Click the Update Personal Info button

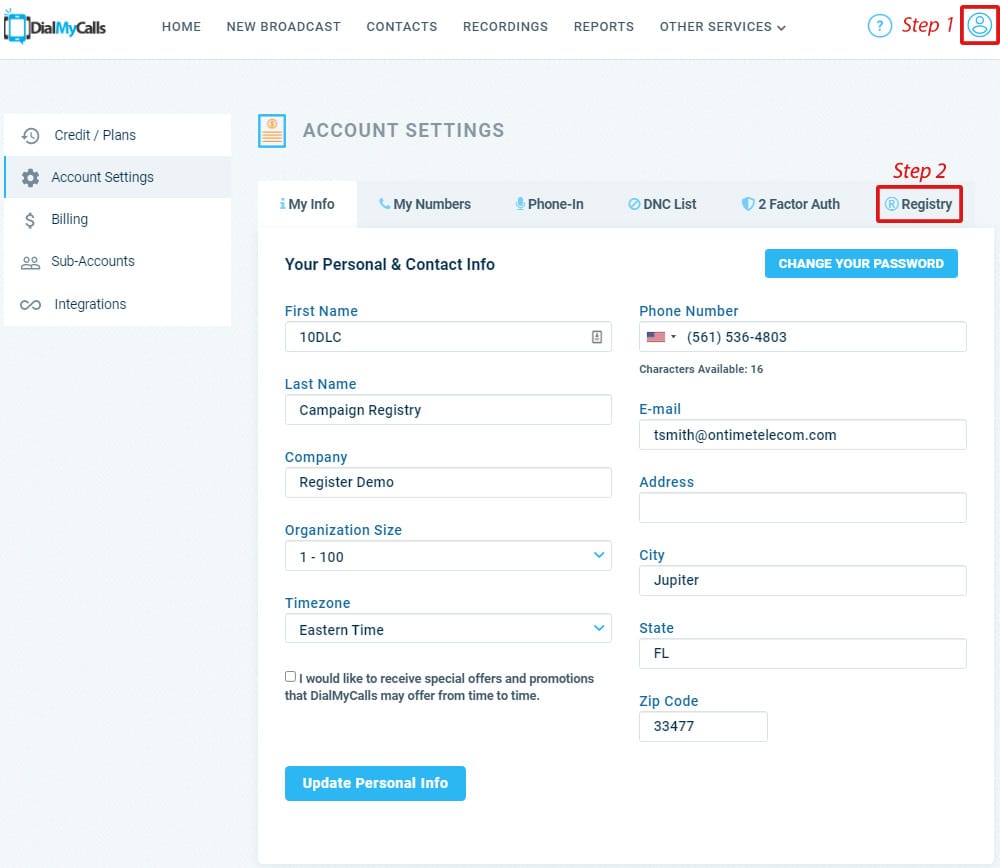[x=375, y=783]
